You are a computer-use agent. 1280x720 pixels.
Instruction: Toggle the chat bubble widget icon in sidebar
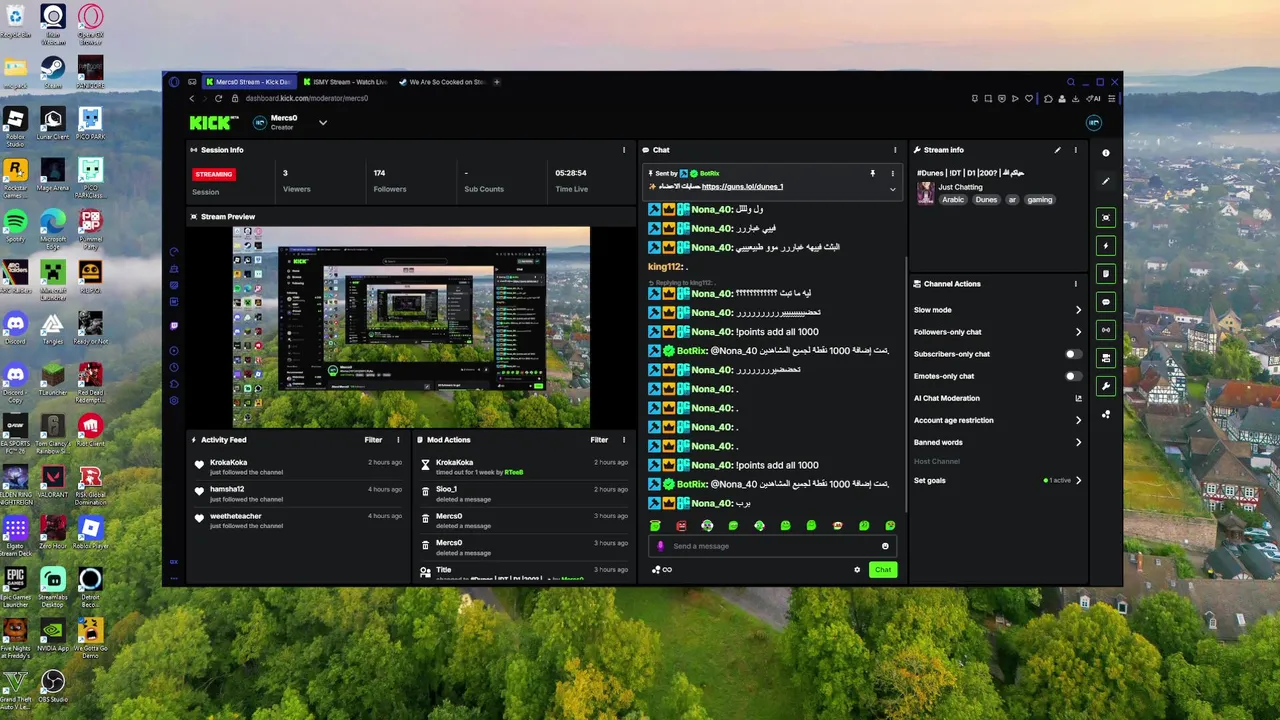(1106, 301)
